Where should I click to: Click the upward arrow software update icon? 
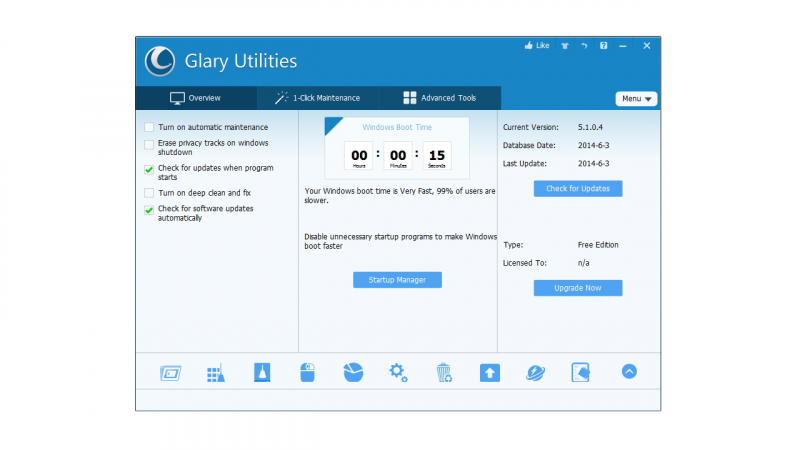(489, 373)
